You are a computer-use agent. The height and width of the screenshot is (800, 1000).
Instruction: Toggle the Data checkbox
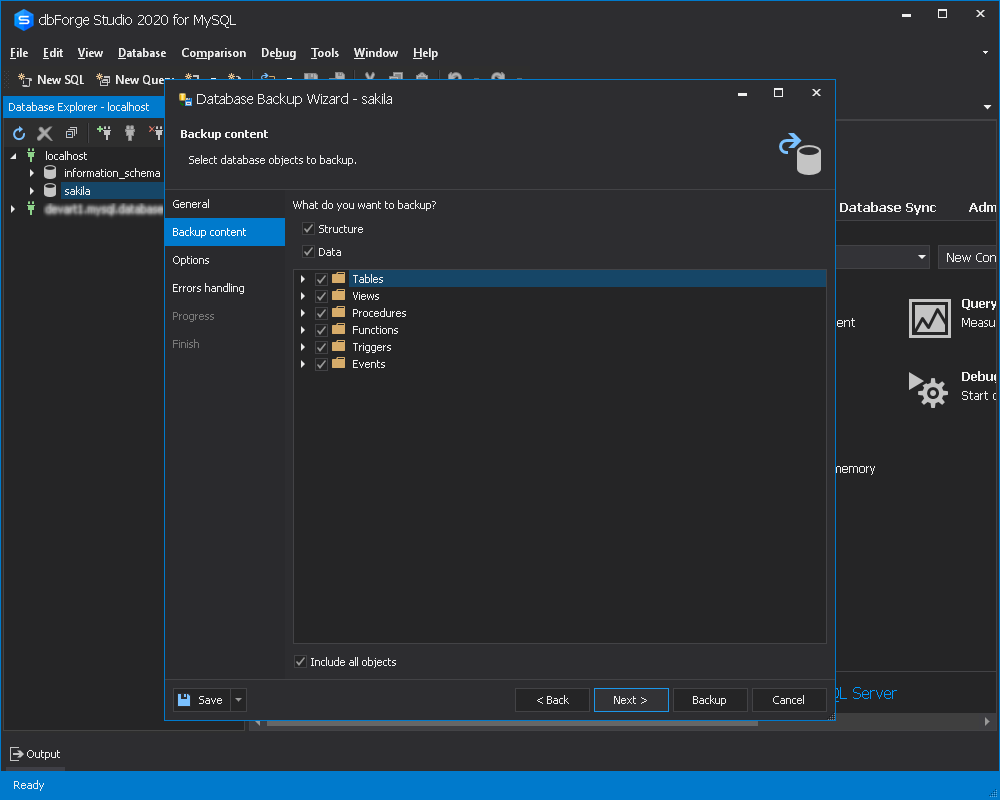(x=308, y=251)
